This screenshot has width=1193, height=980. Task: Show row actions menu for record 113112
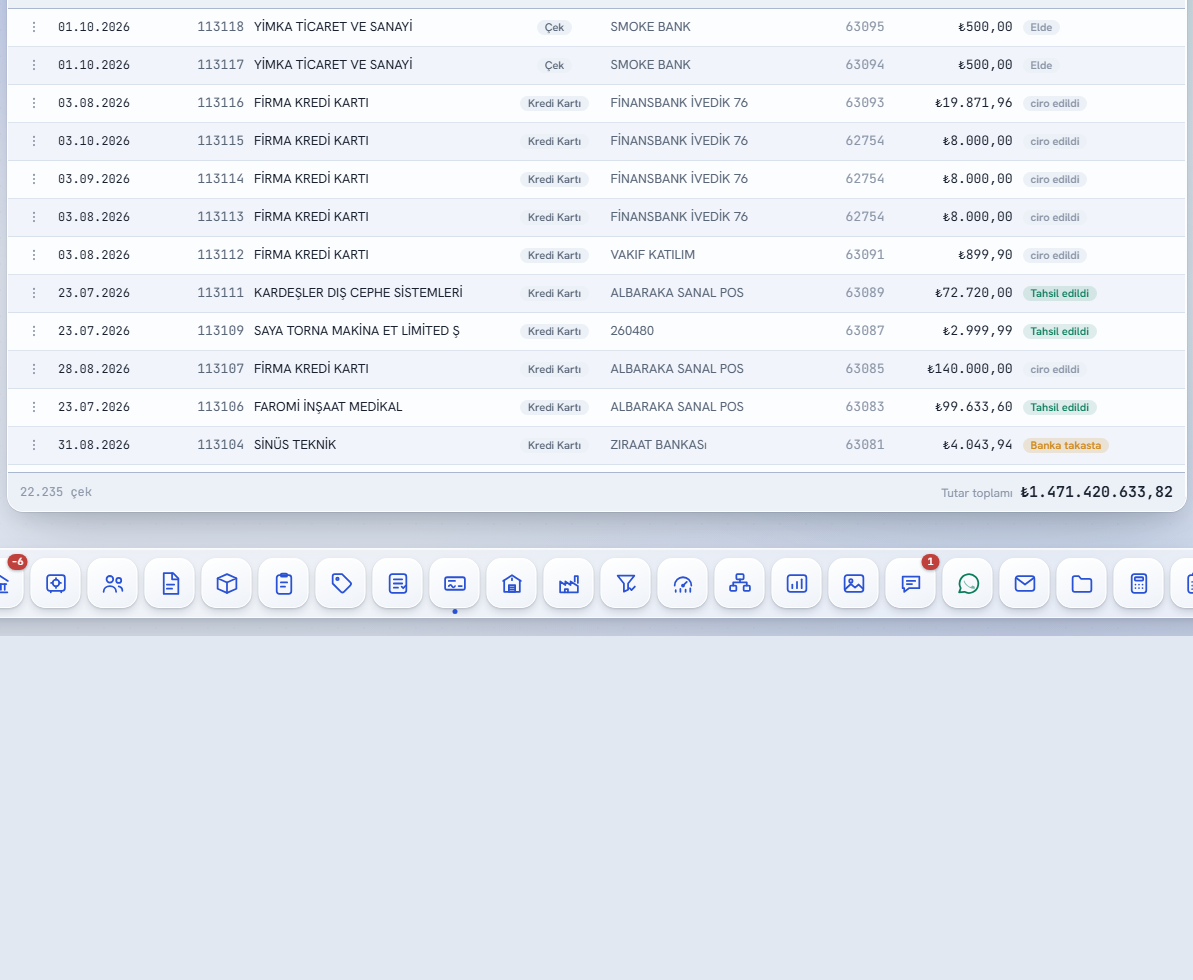[x=33, y=255]
